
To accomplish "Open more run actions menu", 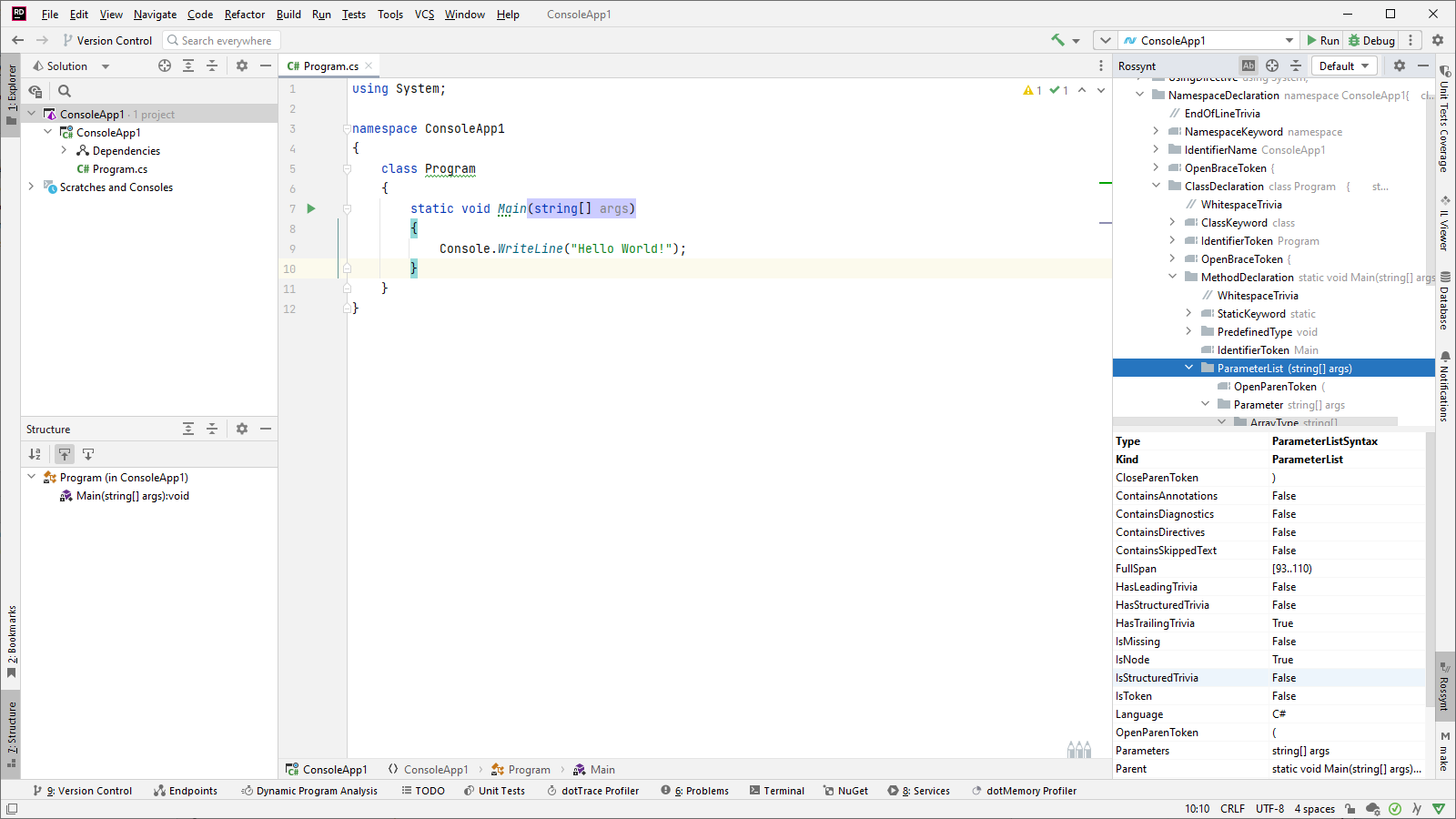I will (1410, 40).
